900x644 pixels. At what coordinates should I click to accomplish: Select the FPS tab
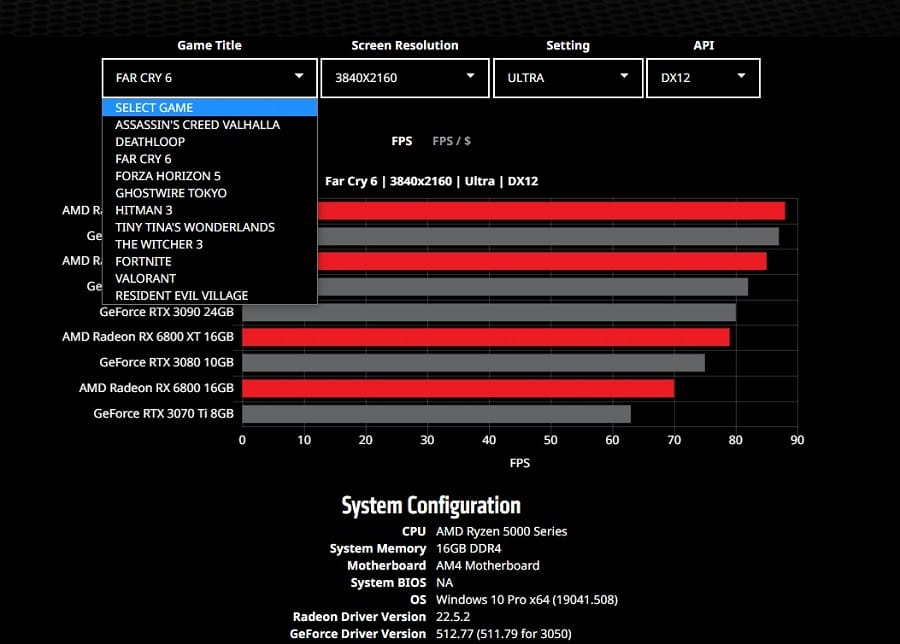[402, 141]
